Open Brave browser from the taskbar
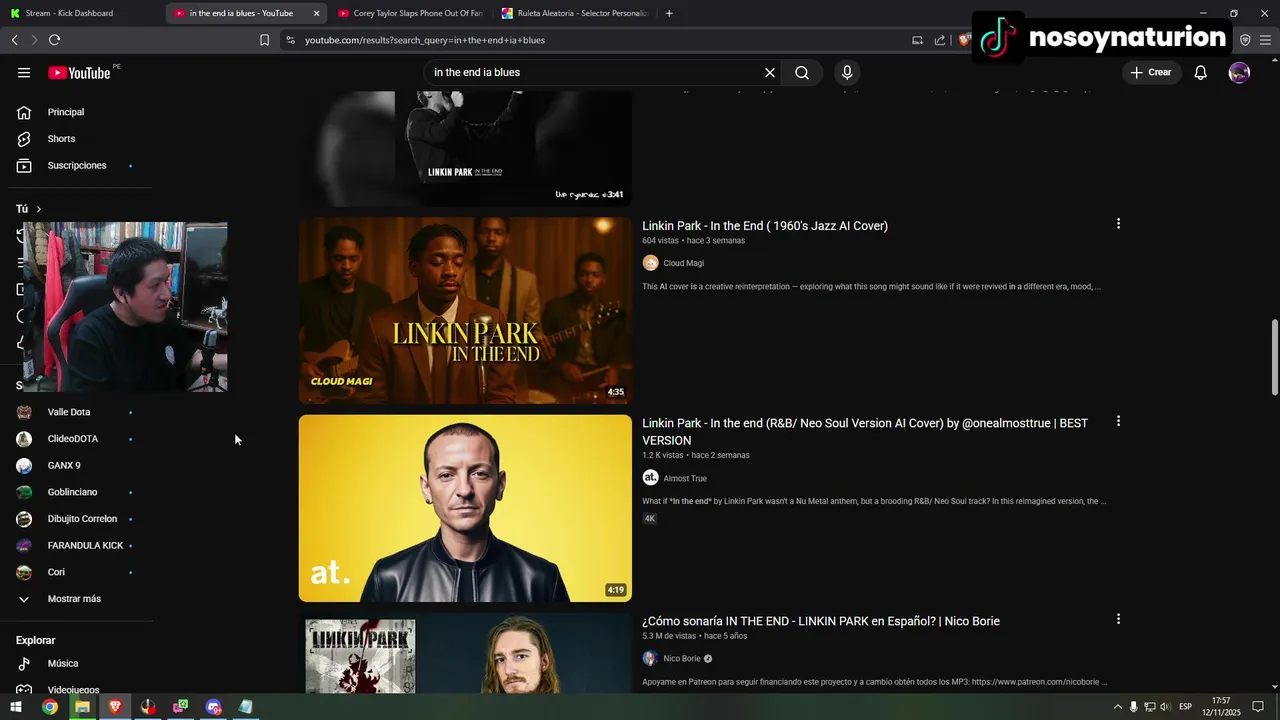The image size is (1280, 720). [x=115, y=707]
